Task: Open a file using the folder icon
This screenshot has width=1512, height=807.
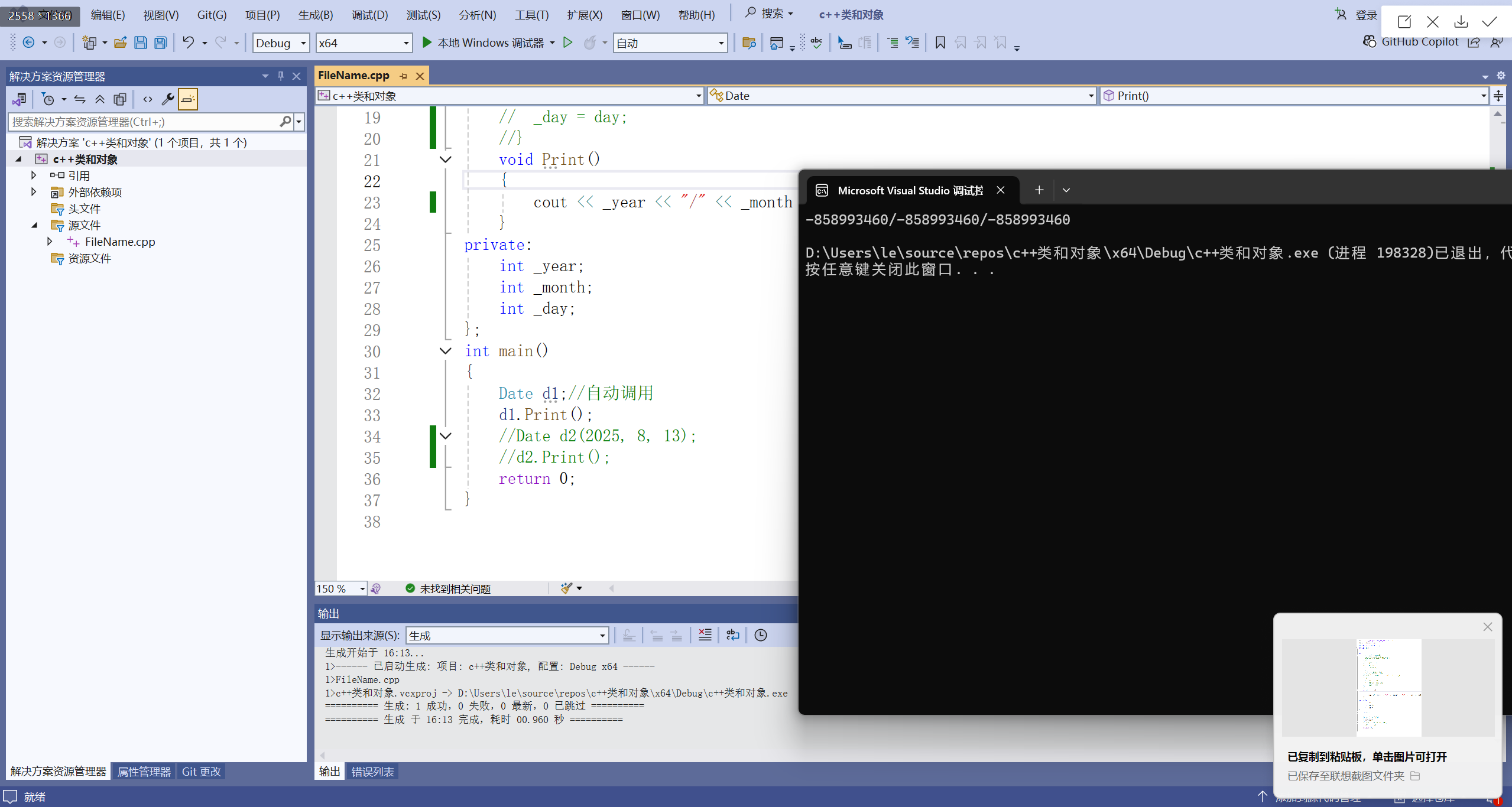Action: 121,43
